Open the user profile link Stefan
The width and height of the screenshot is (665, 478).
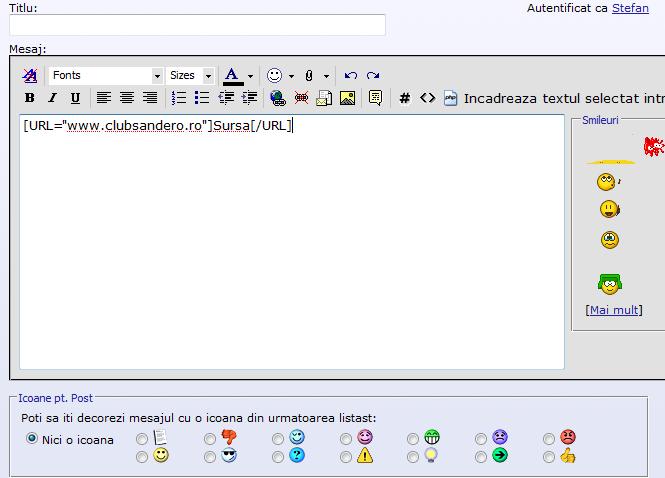coord(630,8)
